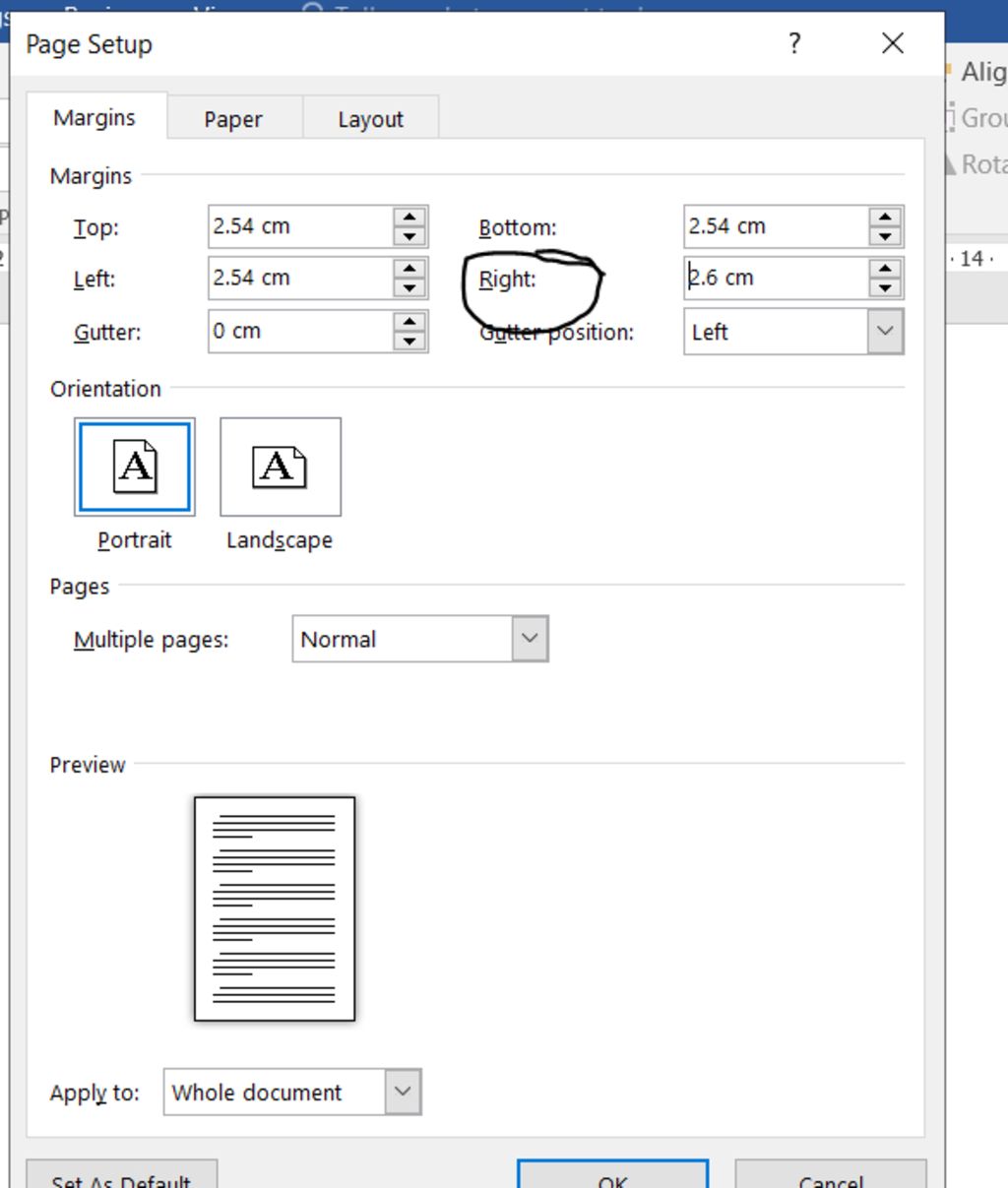Click the Left margin input field
Viewport: 1008px width, 1188px height.
[x=301, y=278]
